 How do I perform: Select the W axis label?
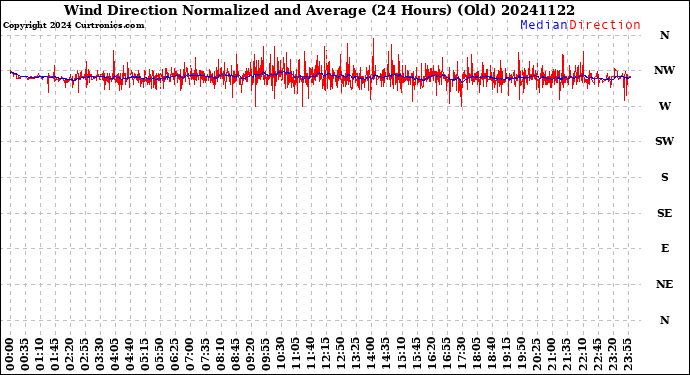[x=665, y=106]
